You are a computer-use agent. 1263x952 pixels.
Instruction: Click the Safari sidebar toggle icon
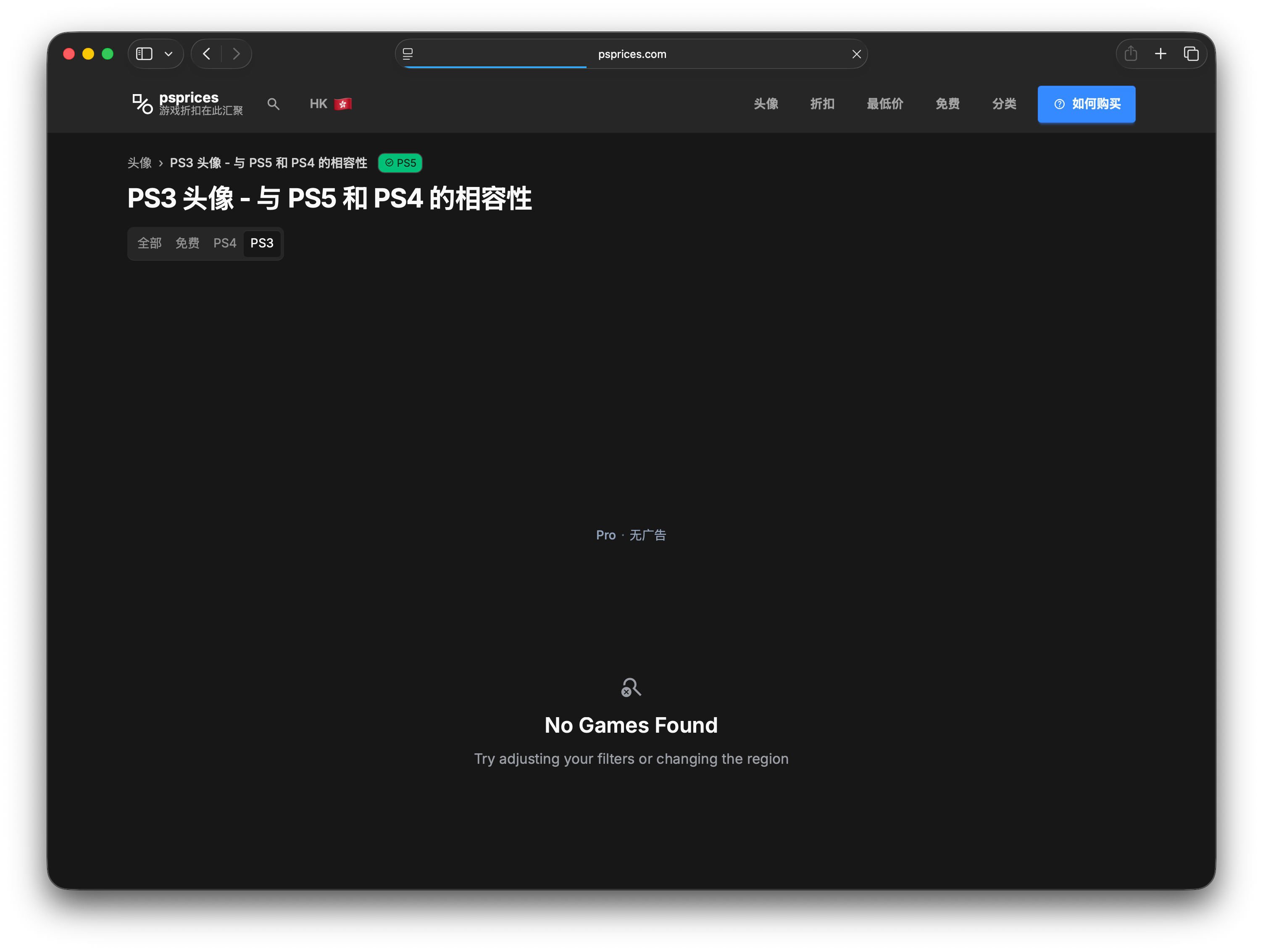[x=145, y=54]
